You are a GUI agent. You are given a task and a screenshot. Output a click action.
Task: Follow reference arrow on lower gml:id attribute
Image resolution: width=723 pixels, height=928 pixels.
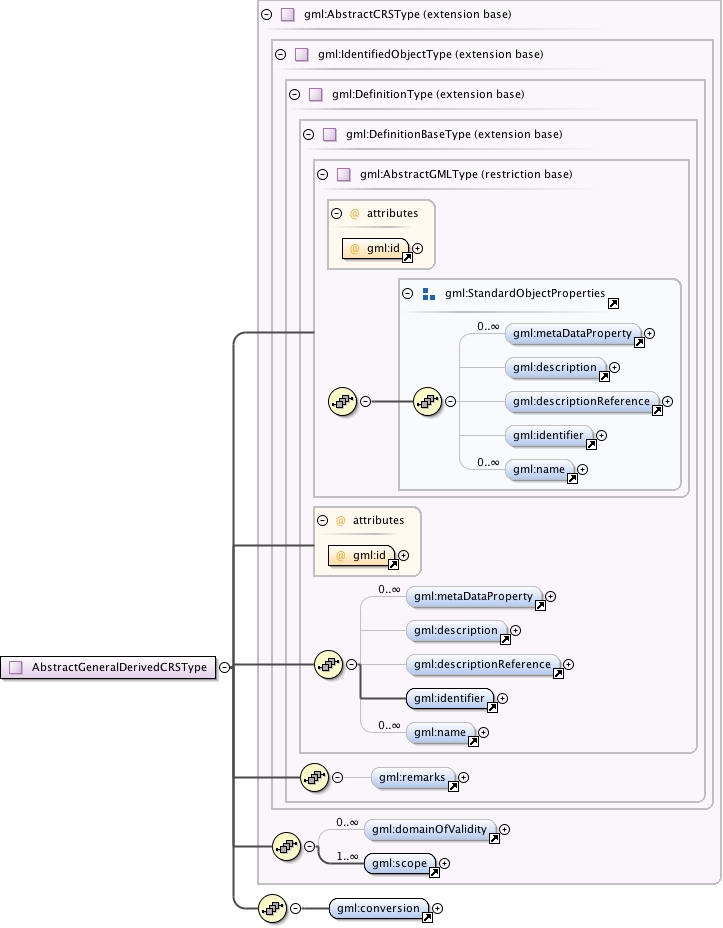[393, 565]
